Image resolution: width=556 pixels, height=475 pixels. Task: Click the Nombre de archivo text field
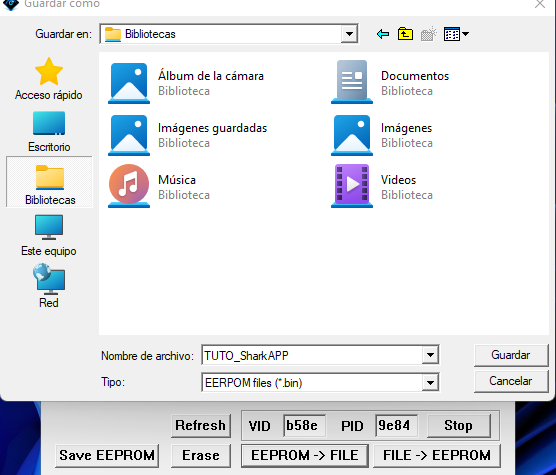tap(312, 355)
